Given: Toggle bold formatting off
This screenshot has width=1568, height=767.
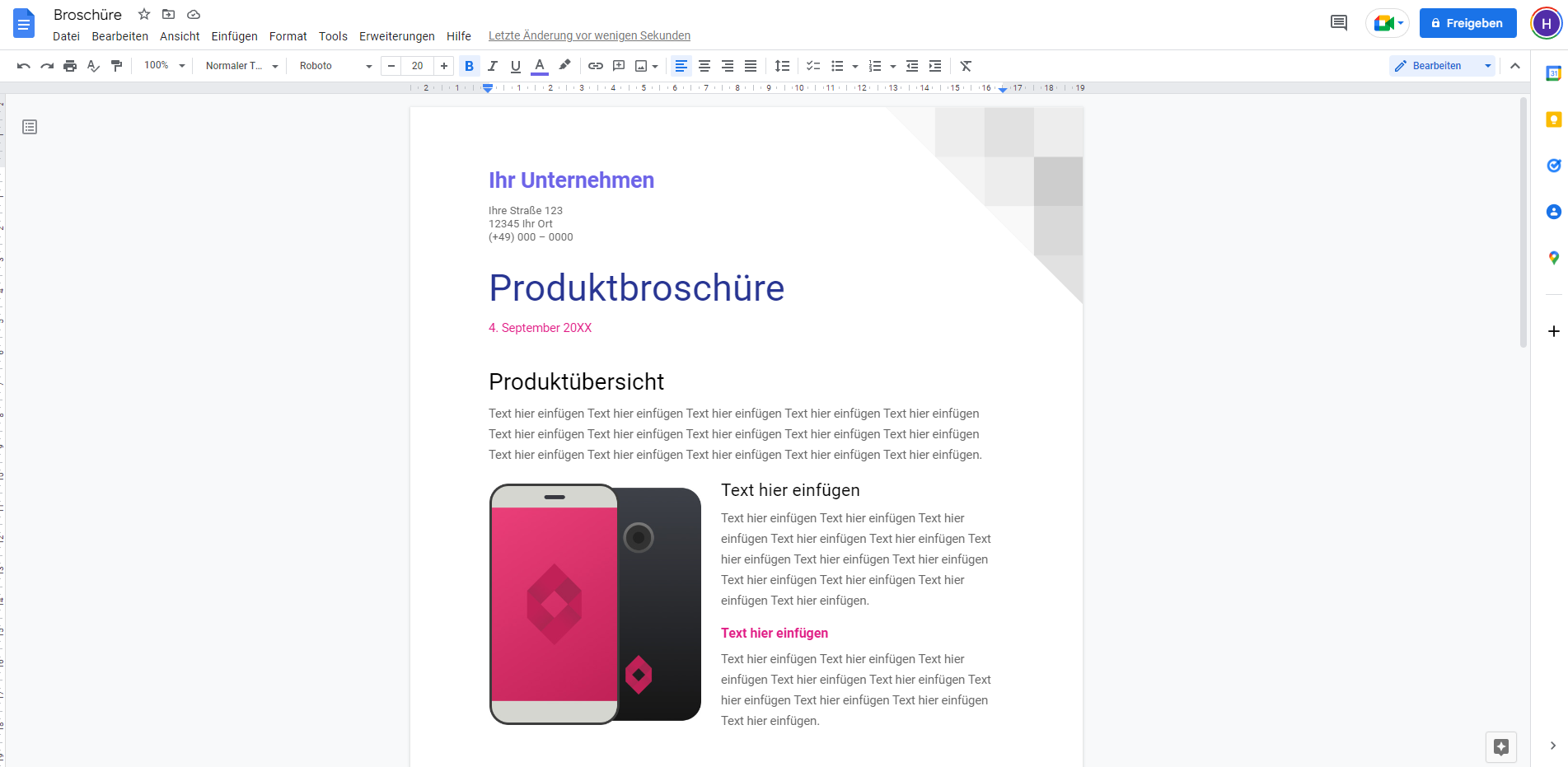Looking at the screenshot, I should click(x=469, y=66).
